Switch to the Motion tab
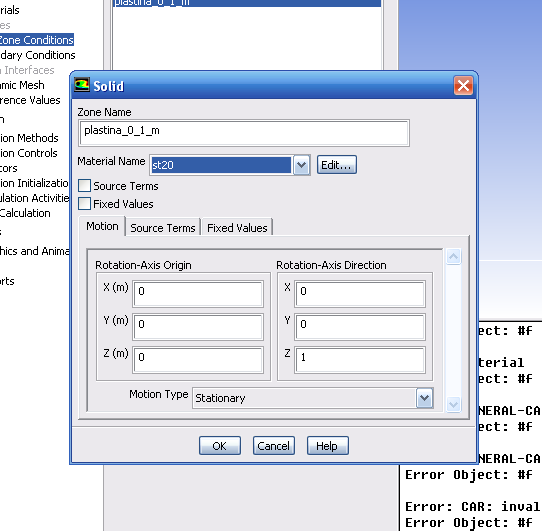The height and width of the screenshot is (531, 542). point(102,226)
